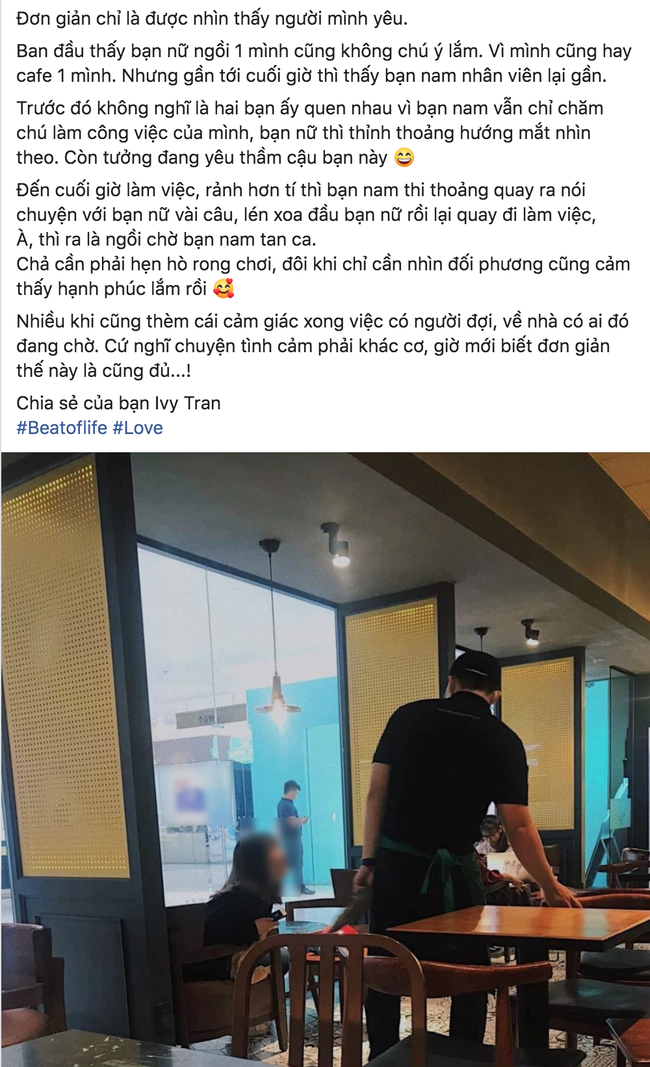Click the line 'Chia sẻ của bạn Ivy Tran'

tap(118, 403)
